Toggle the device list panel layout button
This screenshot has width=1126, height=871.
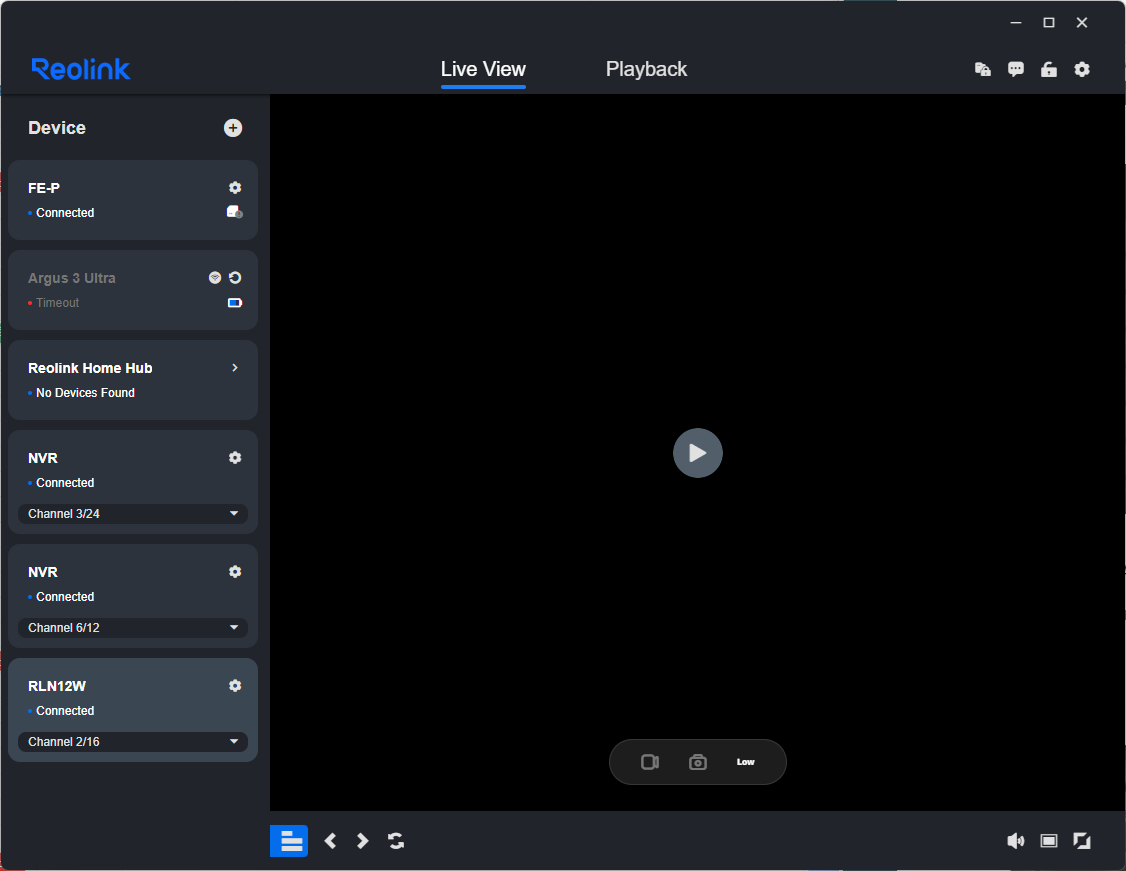[x=289, y=841]
